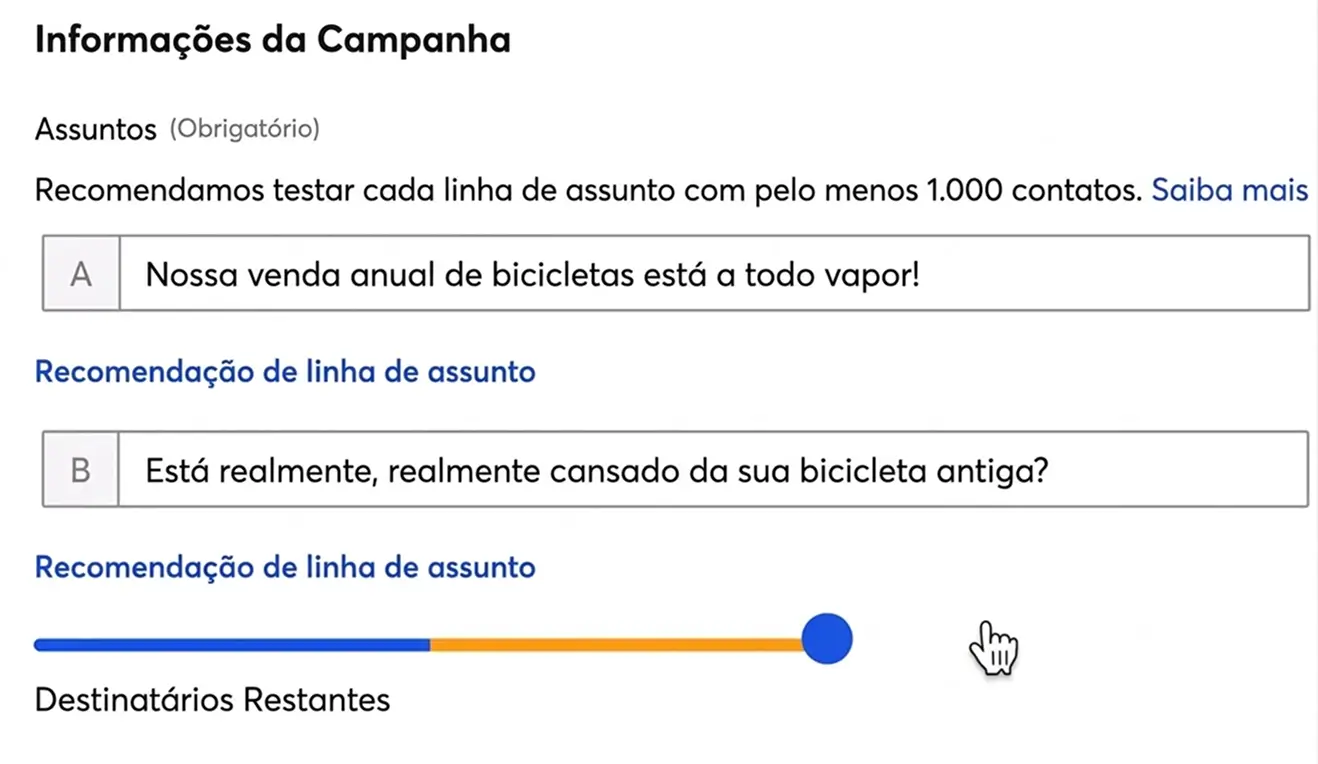Screen dimensions: 1318x764
Task: Open Recomendação de linha de assunto below subject B
Action: tap(284, 567)
